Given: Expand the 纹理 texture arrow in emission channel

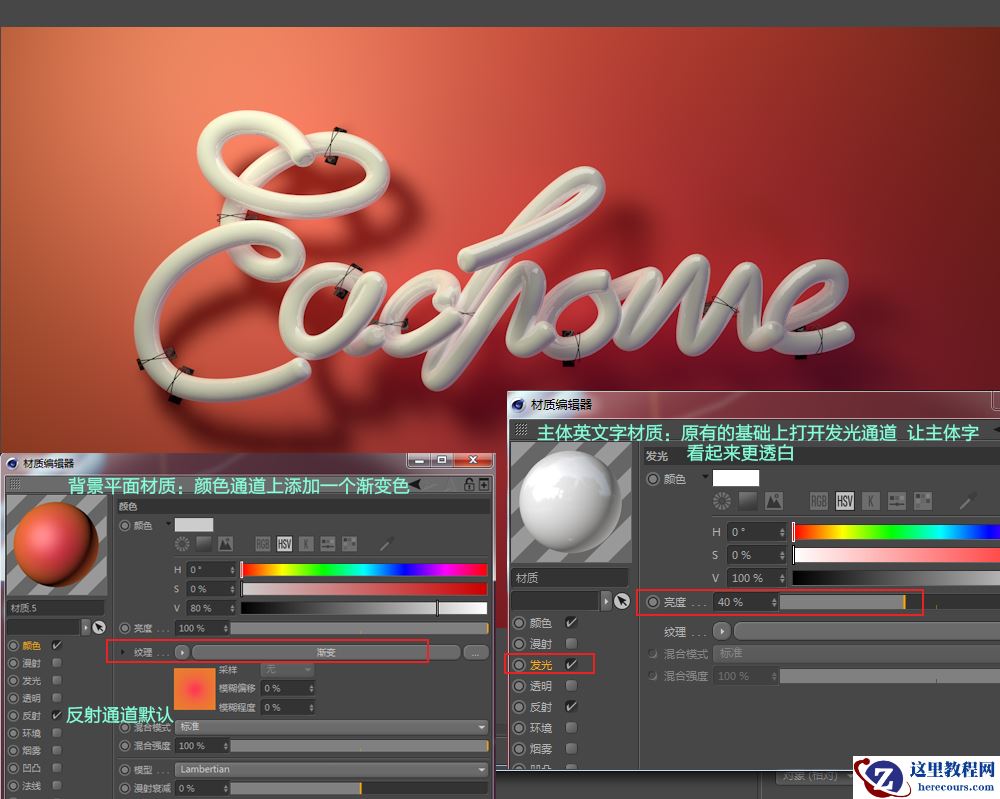Looking at the screenshot, I should [x=721, y=631].
